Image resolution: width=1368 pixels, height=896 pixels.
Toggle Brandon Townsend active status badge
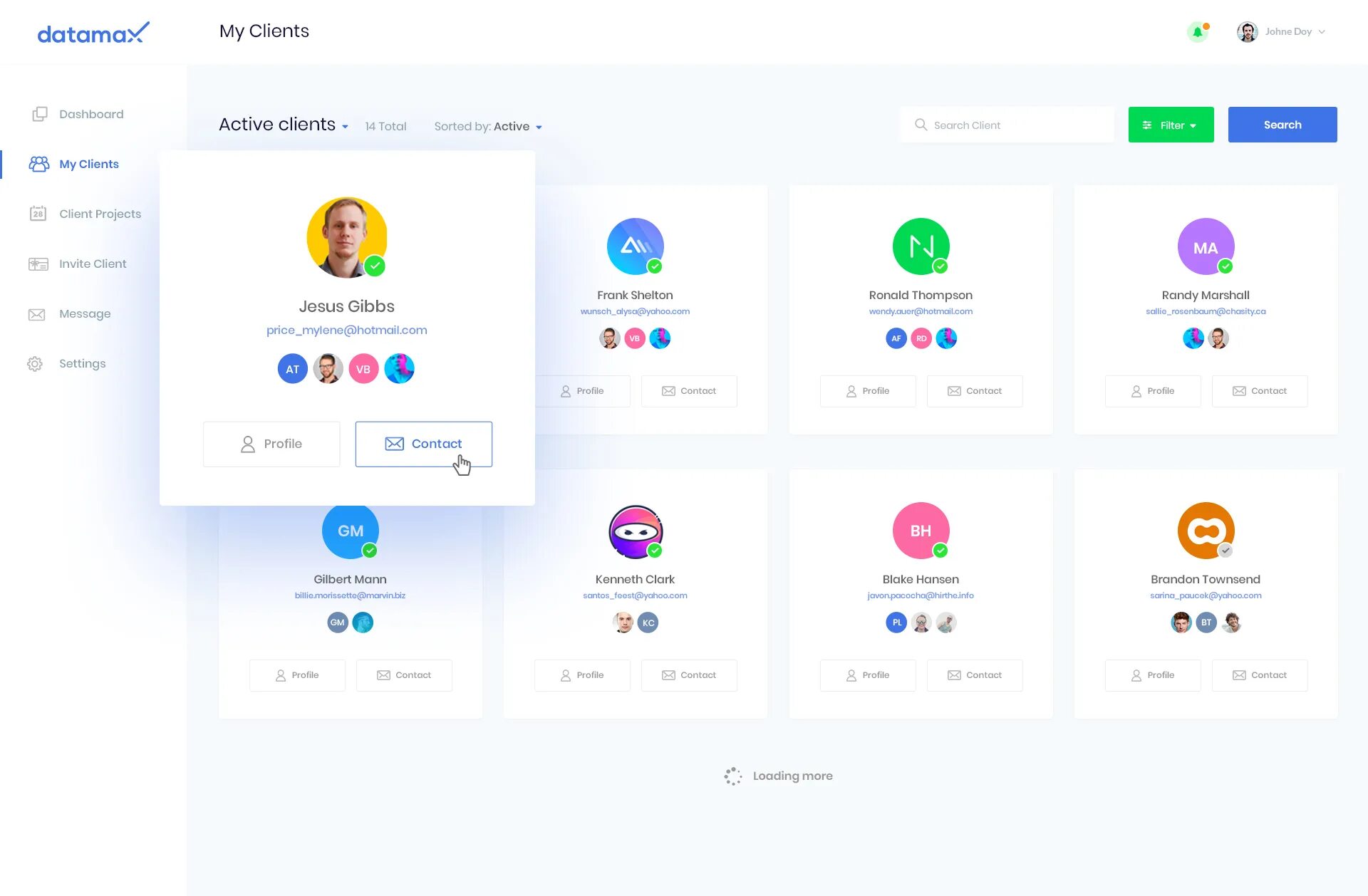(x=1225, y=552)
